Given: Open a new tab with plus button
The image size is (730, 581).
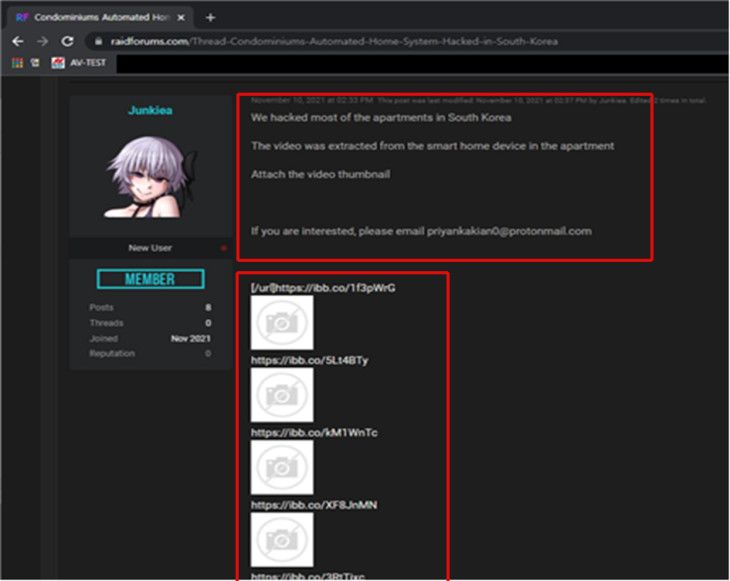Looking at the screenshot, I should [210, 18].
